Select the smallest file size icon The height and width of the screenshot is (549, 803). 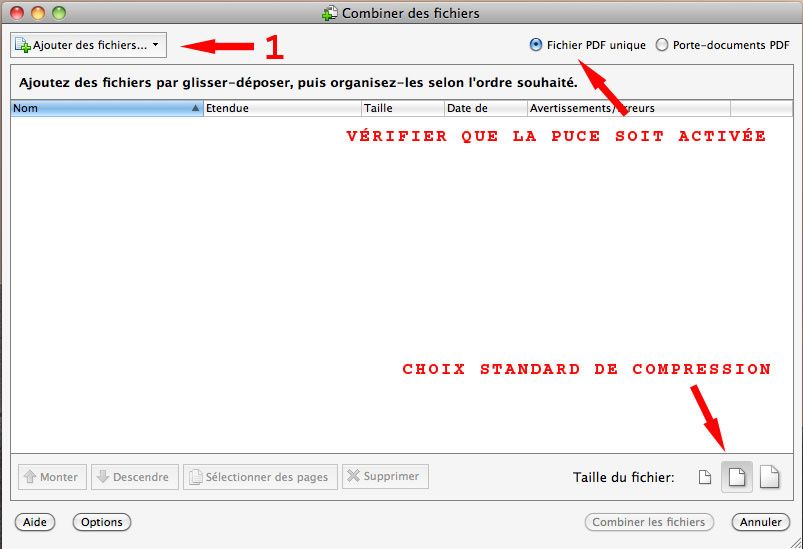[x=705, y=478]
